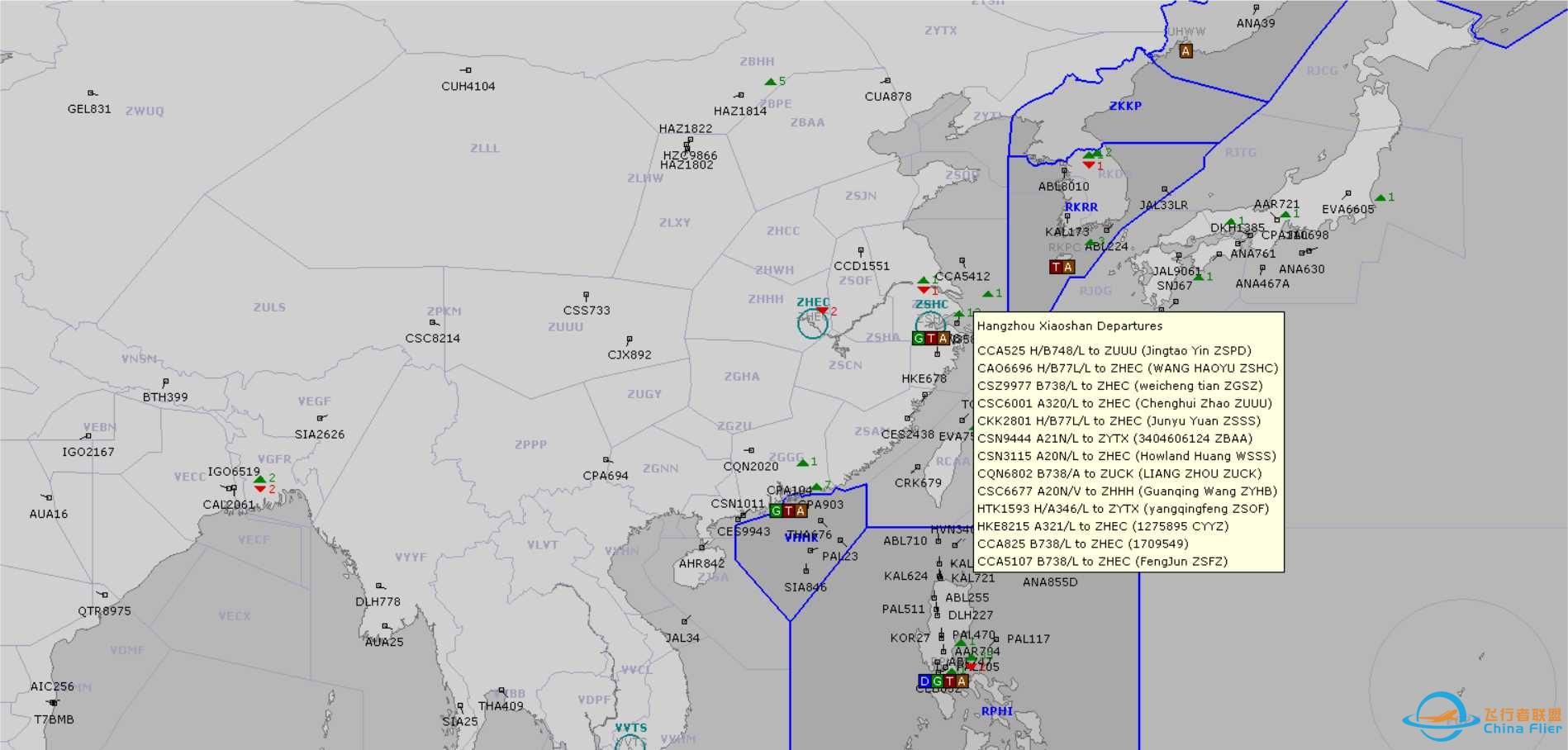Click the red T badge near Manila

[949, 681]
